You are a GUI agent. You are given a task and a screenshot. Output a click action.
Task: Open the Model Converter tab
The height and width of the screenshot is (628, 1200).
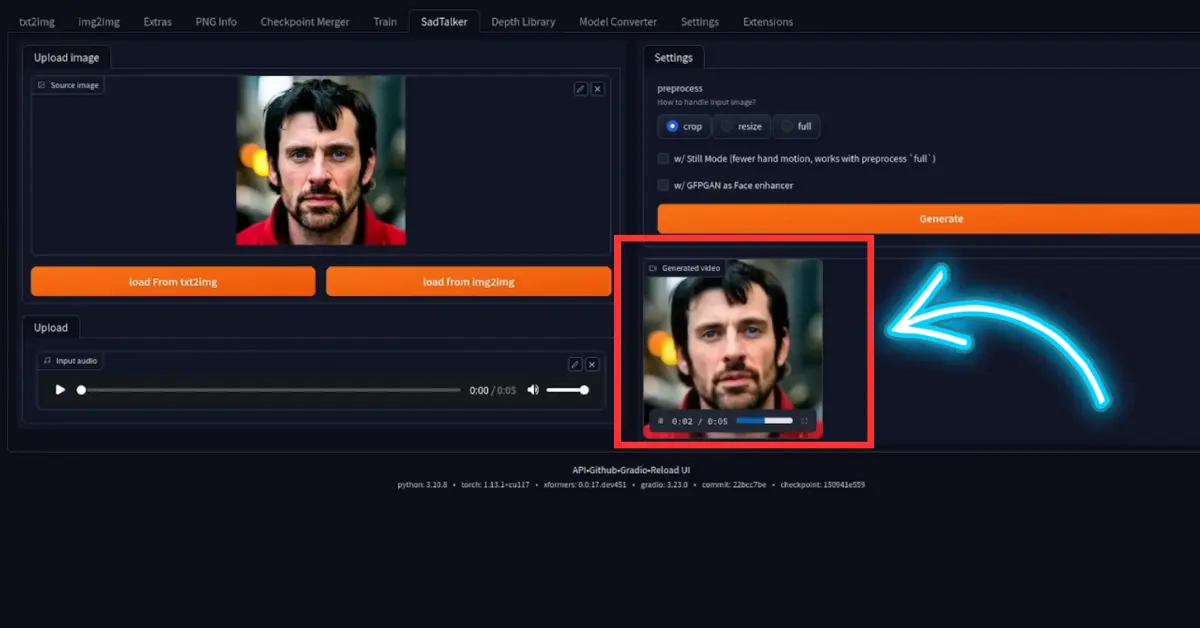pyautogui.click(x=618, y=21)
